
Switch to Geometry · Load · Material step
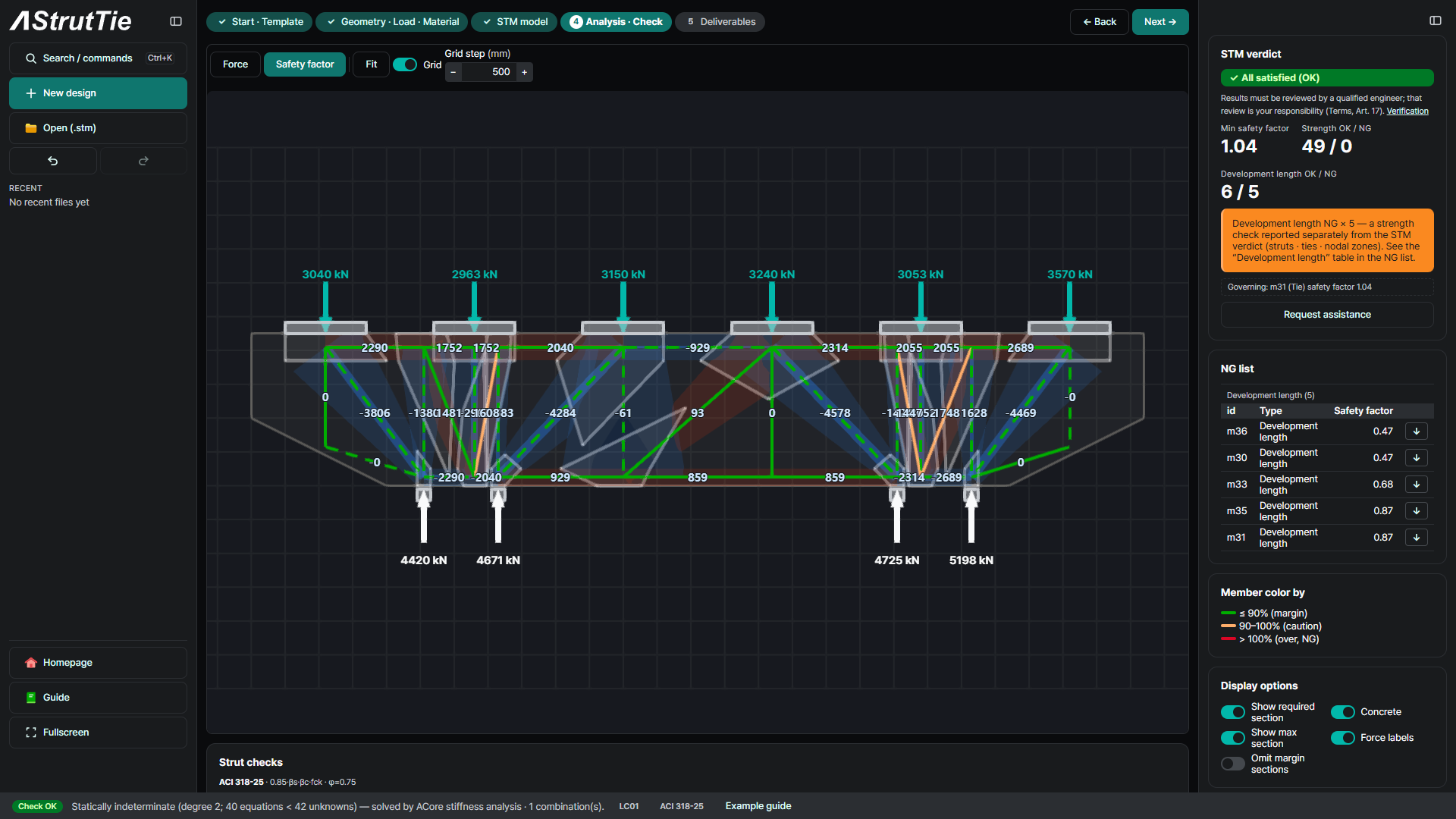point(392,22)
